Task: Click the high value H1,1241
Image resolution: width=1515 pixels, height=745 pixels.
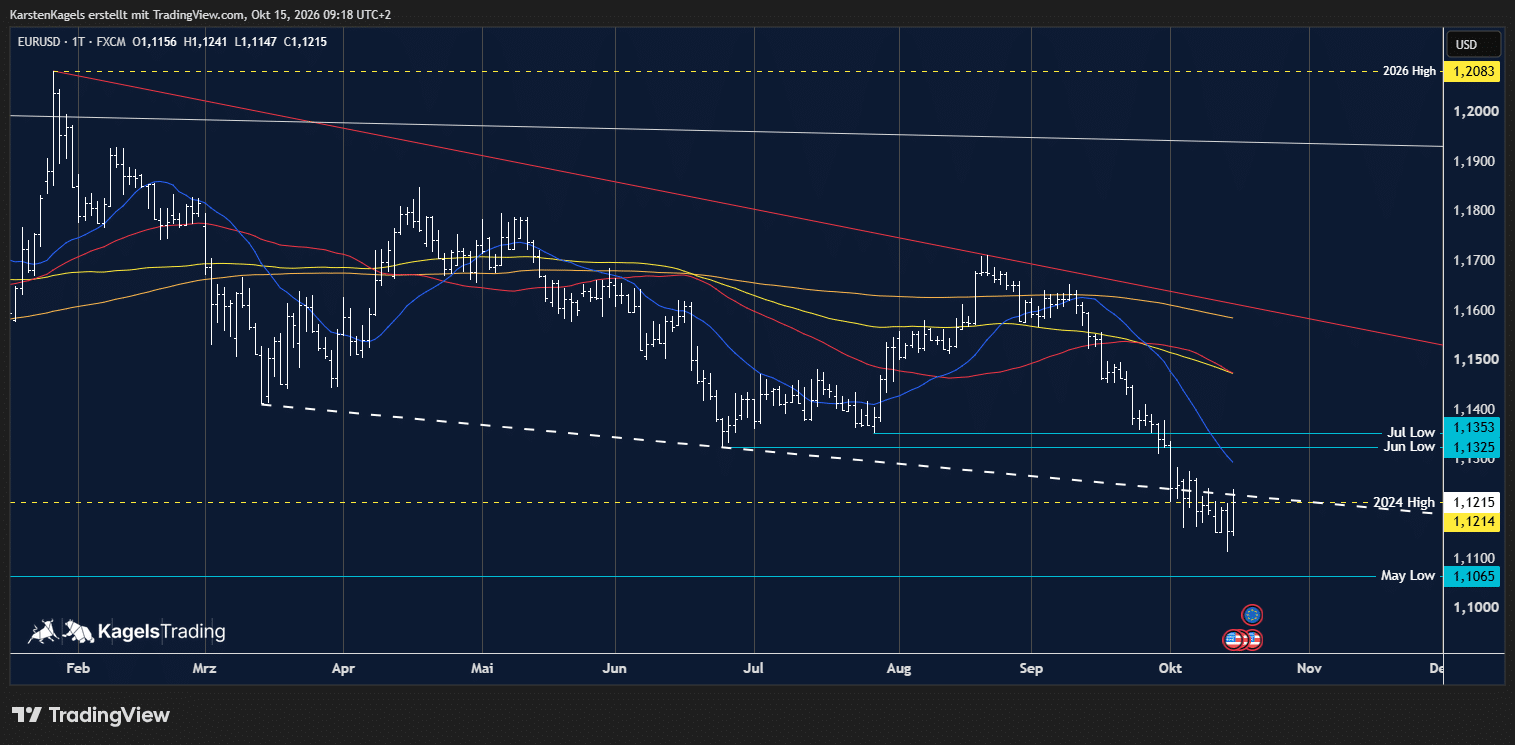Action: (204, 41)
